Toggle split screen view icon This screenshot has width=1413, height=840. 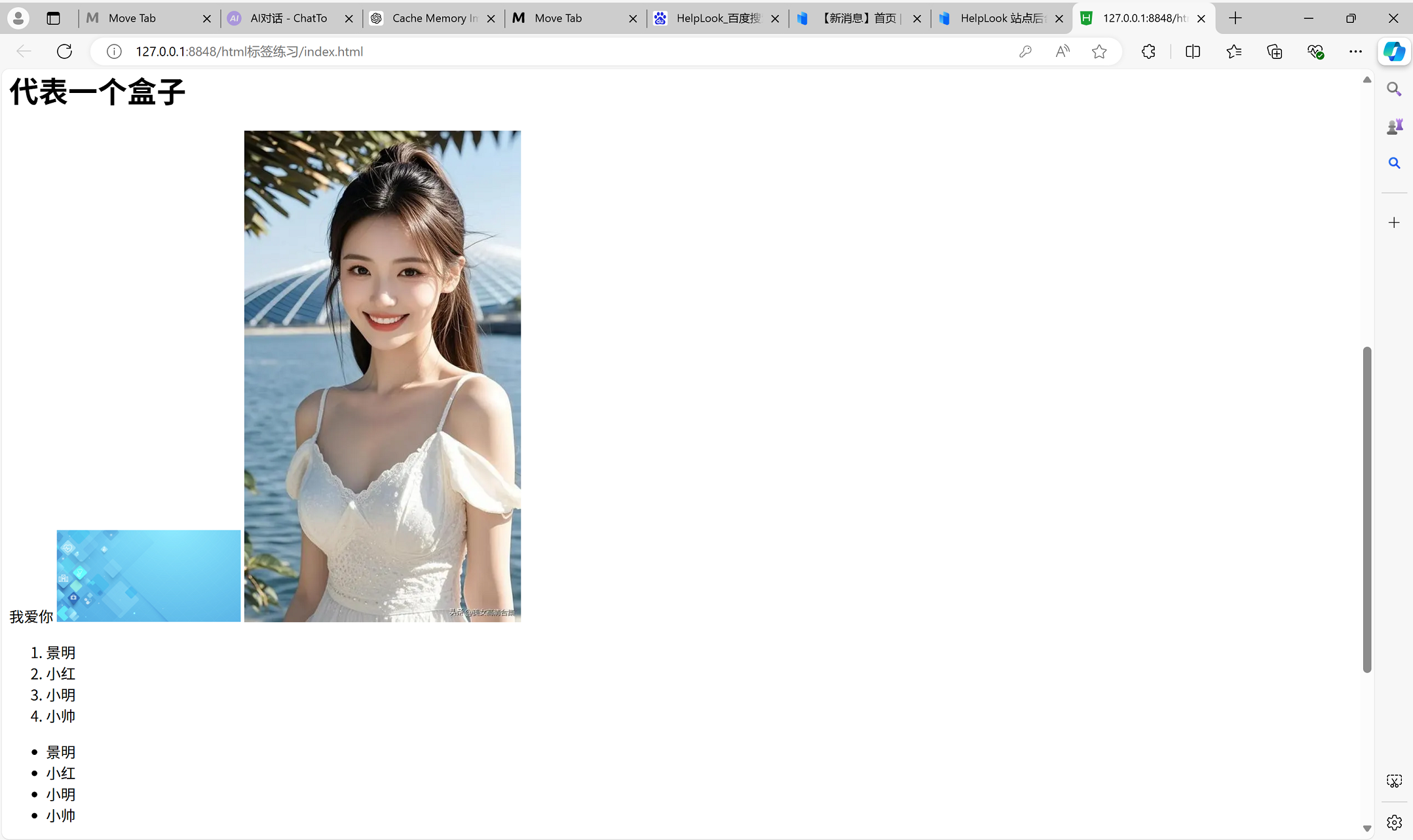1193,52
